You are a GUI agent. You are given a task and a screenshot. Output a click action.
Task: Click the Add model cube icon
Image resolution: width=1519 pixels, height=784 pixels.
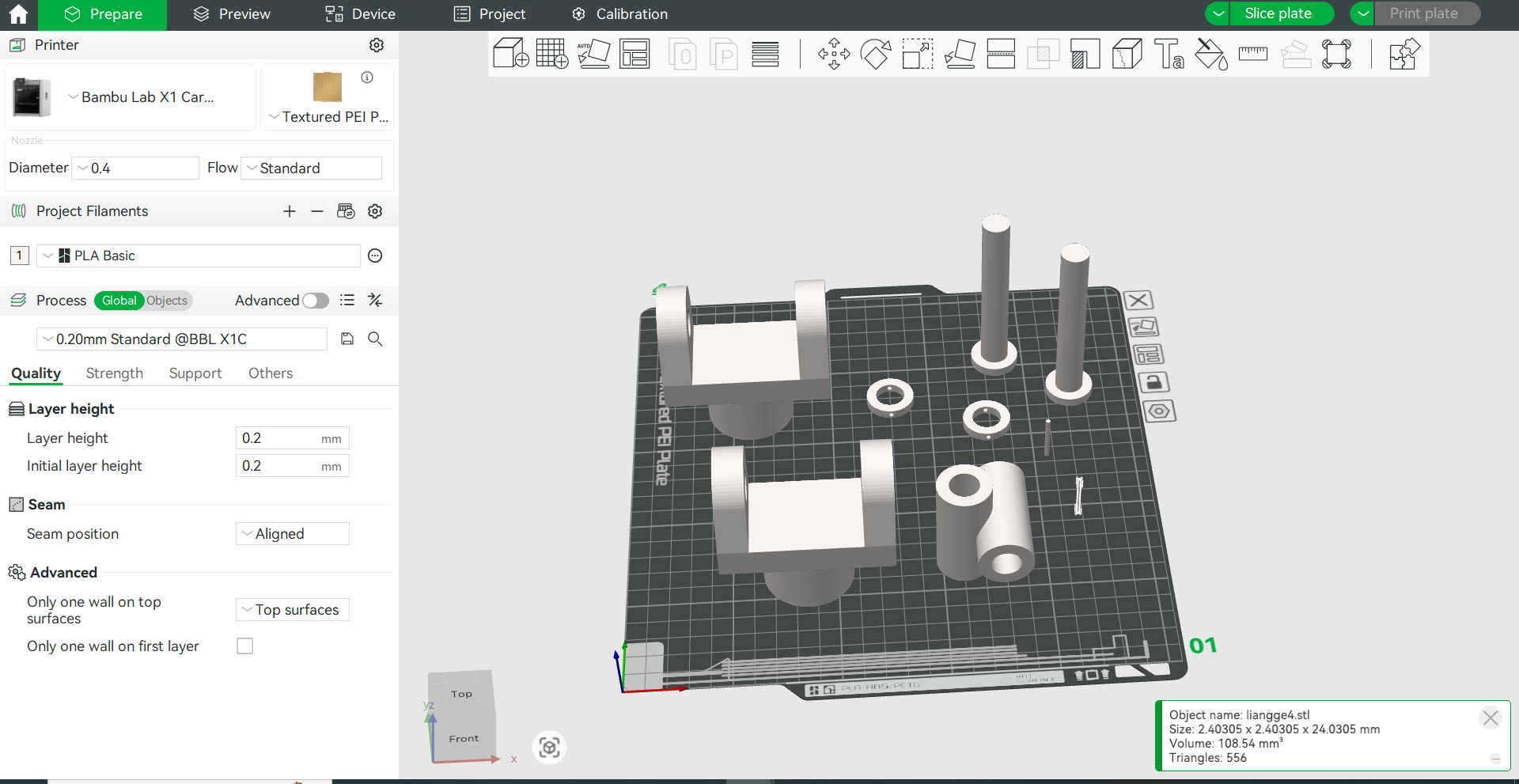510,54
